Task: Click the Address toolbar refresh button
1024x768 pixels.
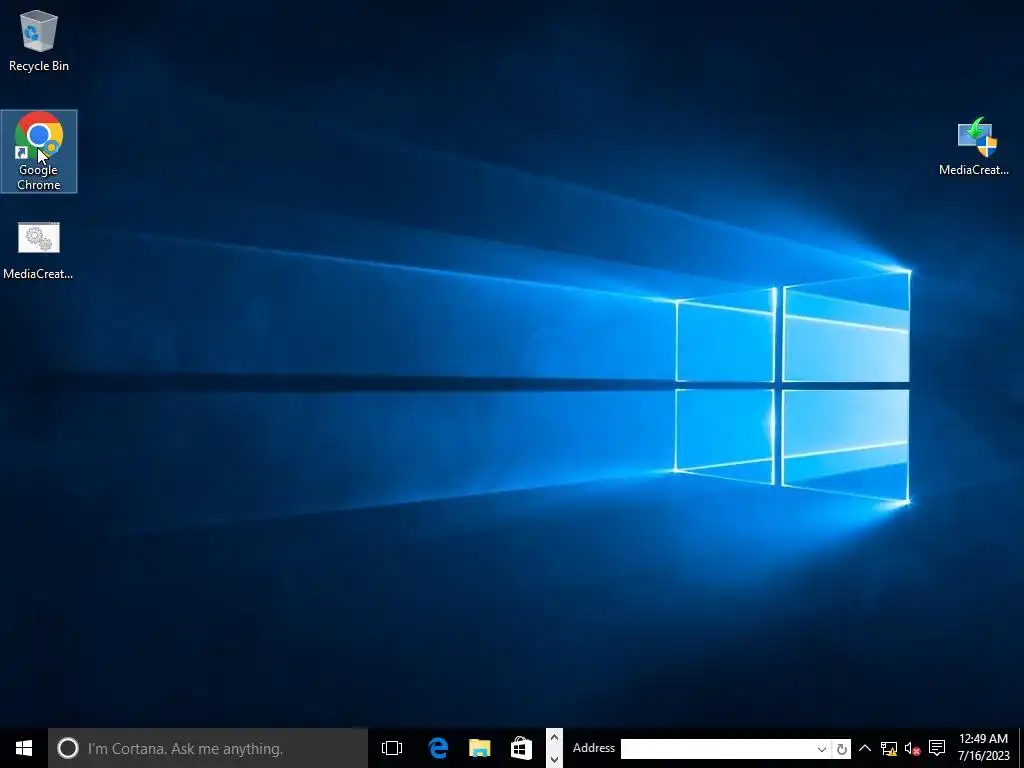Action: [x=842, y=749]
